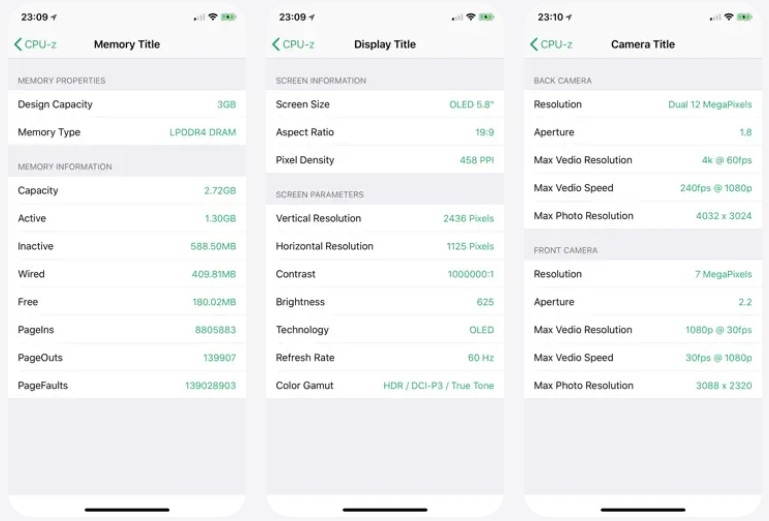769x521 pixels.
Task: Select the Vertical Resolution row
Action: tap(385, 218)
